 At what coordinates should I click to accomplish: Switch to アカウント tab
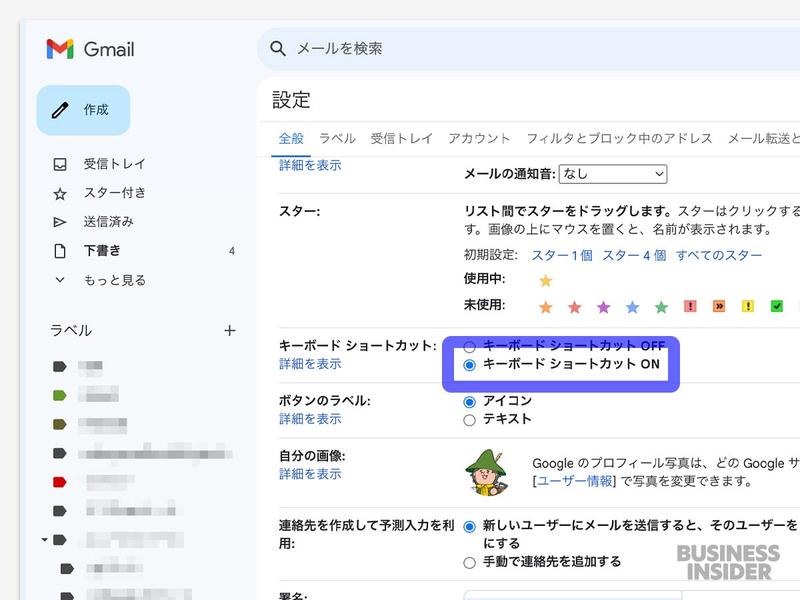[x=479, y=138]
